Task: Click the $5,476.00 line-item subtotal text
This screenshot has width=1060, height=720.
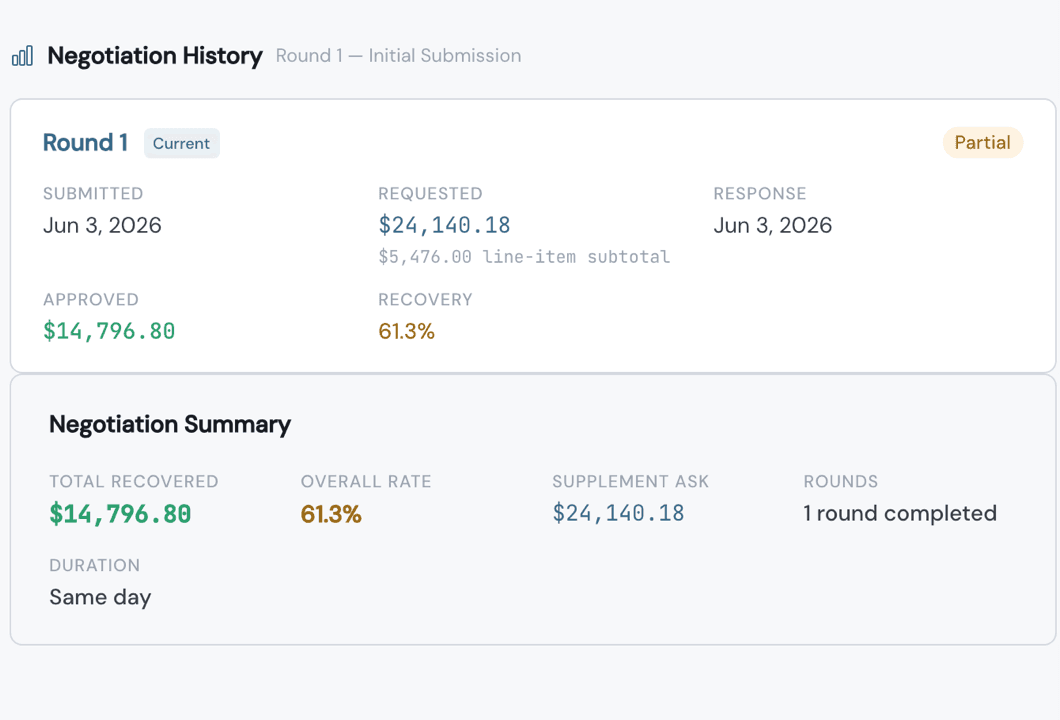Action: (x=524, y=257)
